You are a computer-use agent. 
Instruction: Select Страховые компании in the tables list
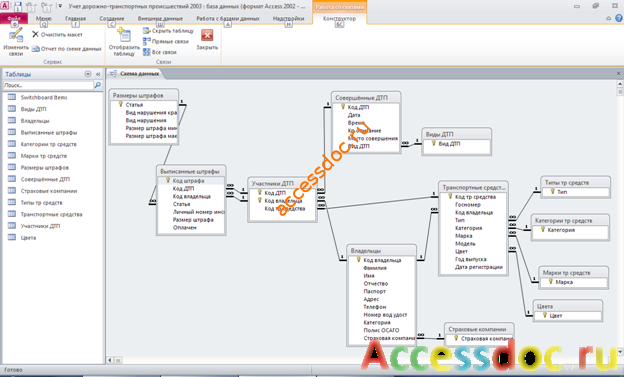click(x=49, y=191)
